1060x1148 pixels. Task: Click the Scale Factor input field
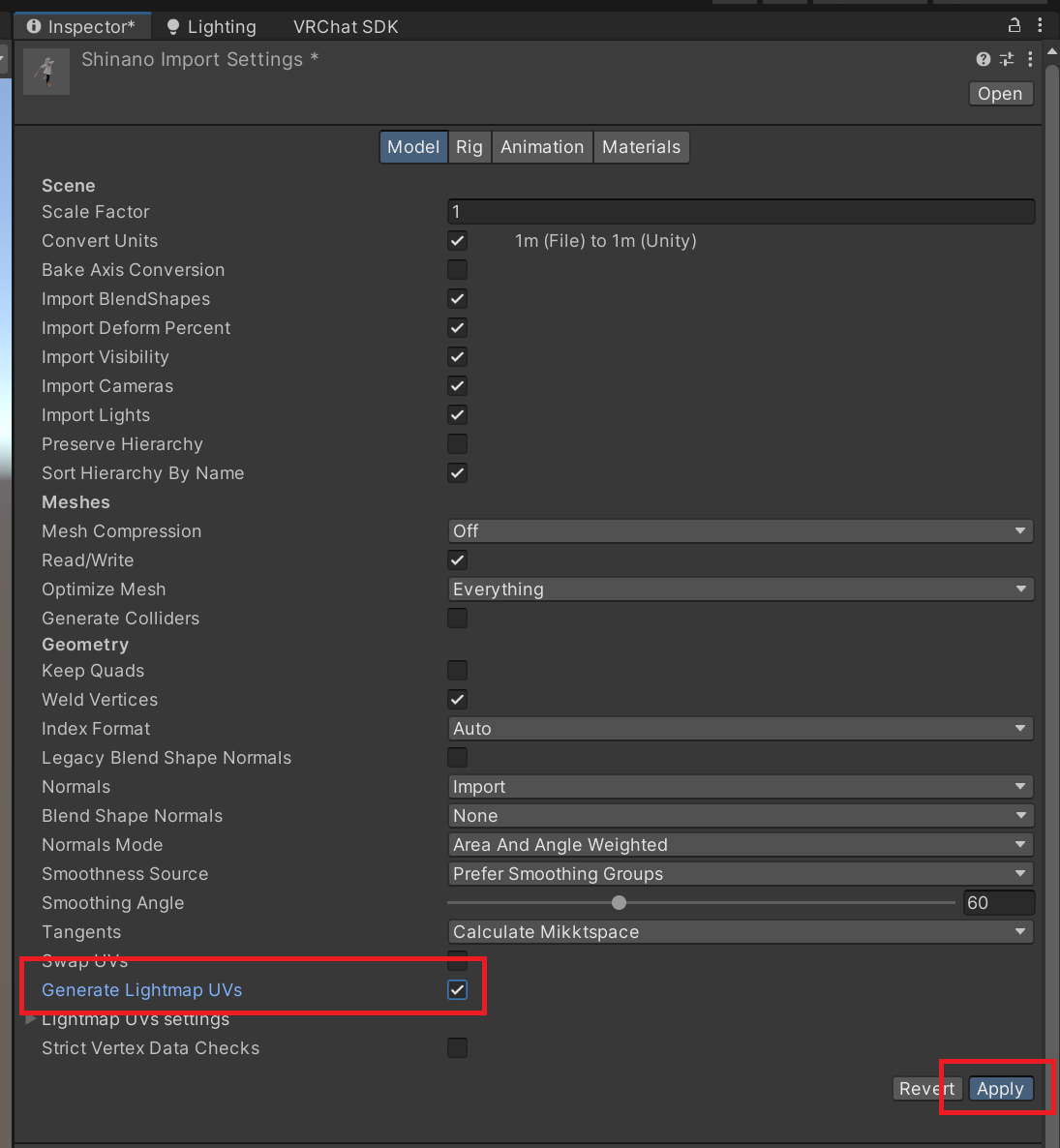click(x=741, y=211)
